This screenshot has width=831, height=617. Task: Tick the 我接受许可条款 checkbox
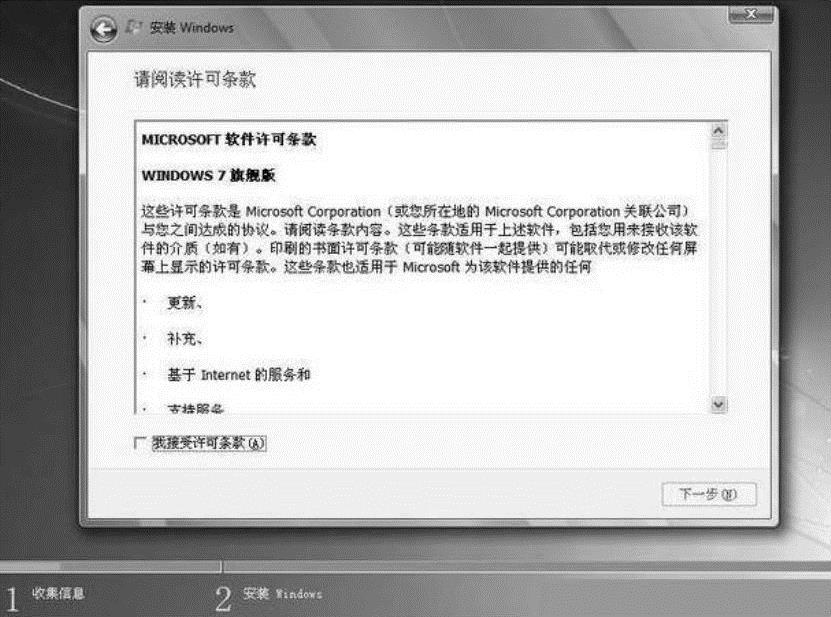[x=140, y=443]
